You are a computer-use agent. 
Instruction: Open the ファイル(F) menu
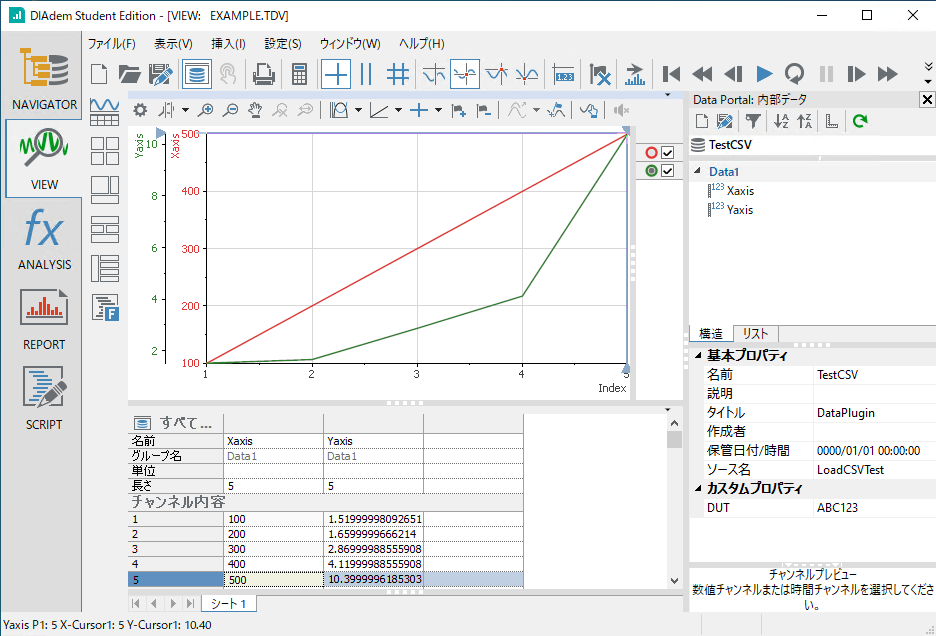click(112, 44)
